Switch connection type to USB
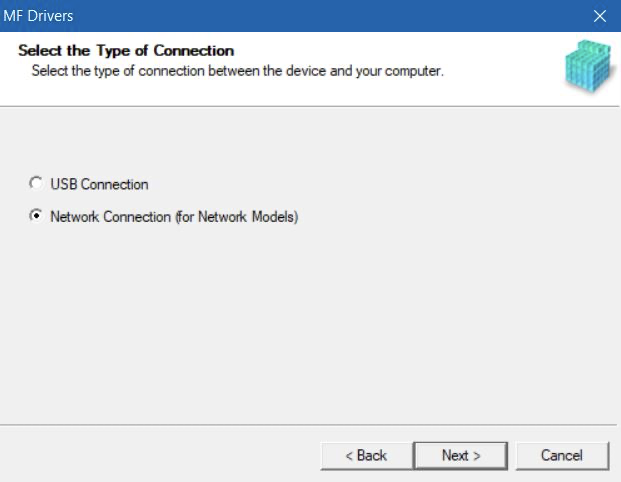This screenshot has height=482, width=621. 36,183
